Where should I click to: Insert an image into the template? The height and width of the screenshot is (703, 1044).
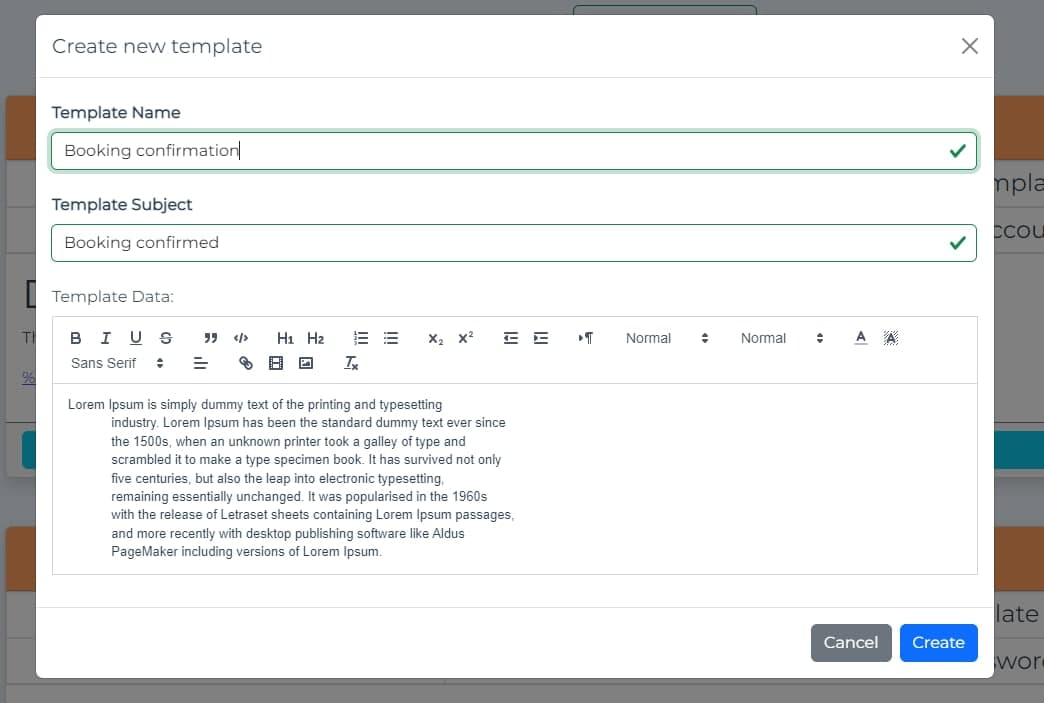(305, 363)
